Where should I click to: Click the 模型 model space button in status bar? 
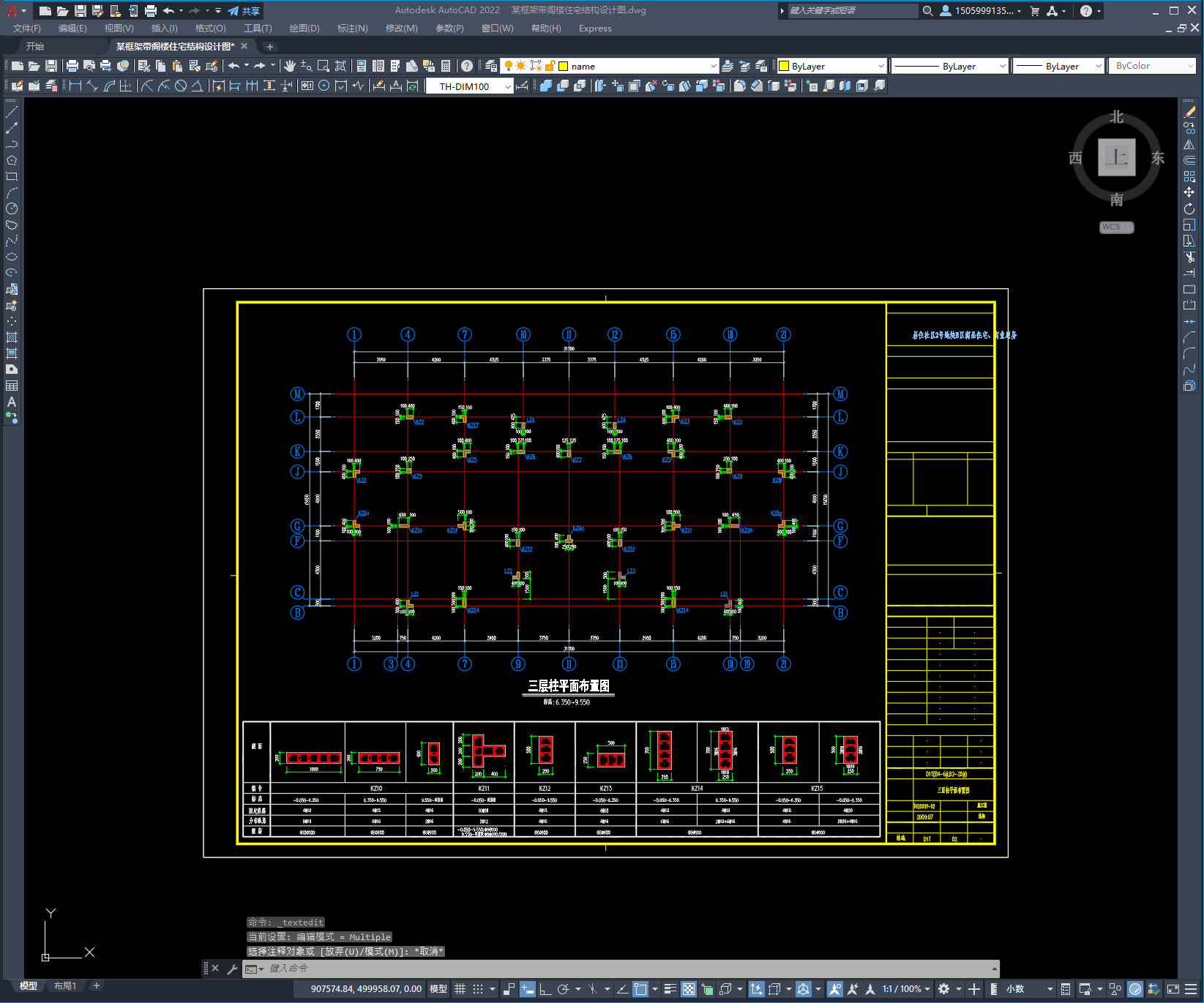[x=438, y=989]
